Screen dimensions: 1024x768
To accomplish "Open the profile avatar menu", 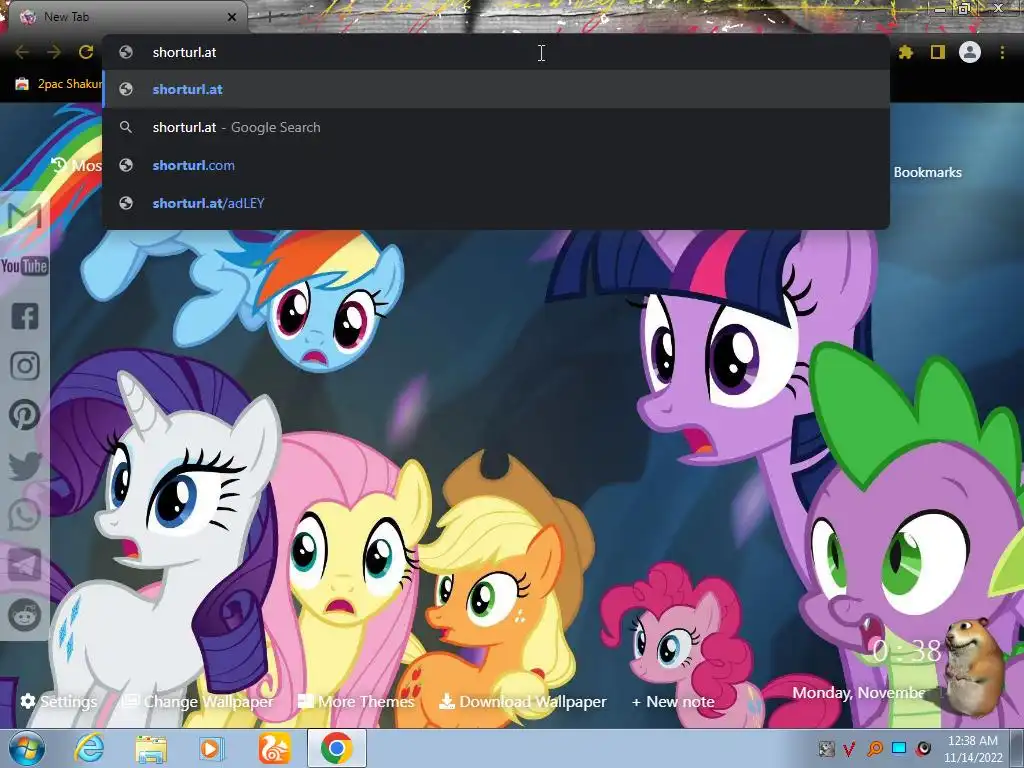I will [970, 52].
